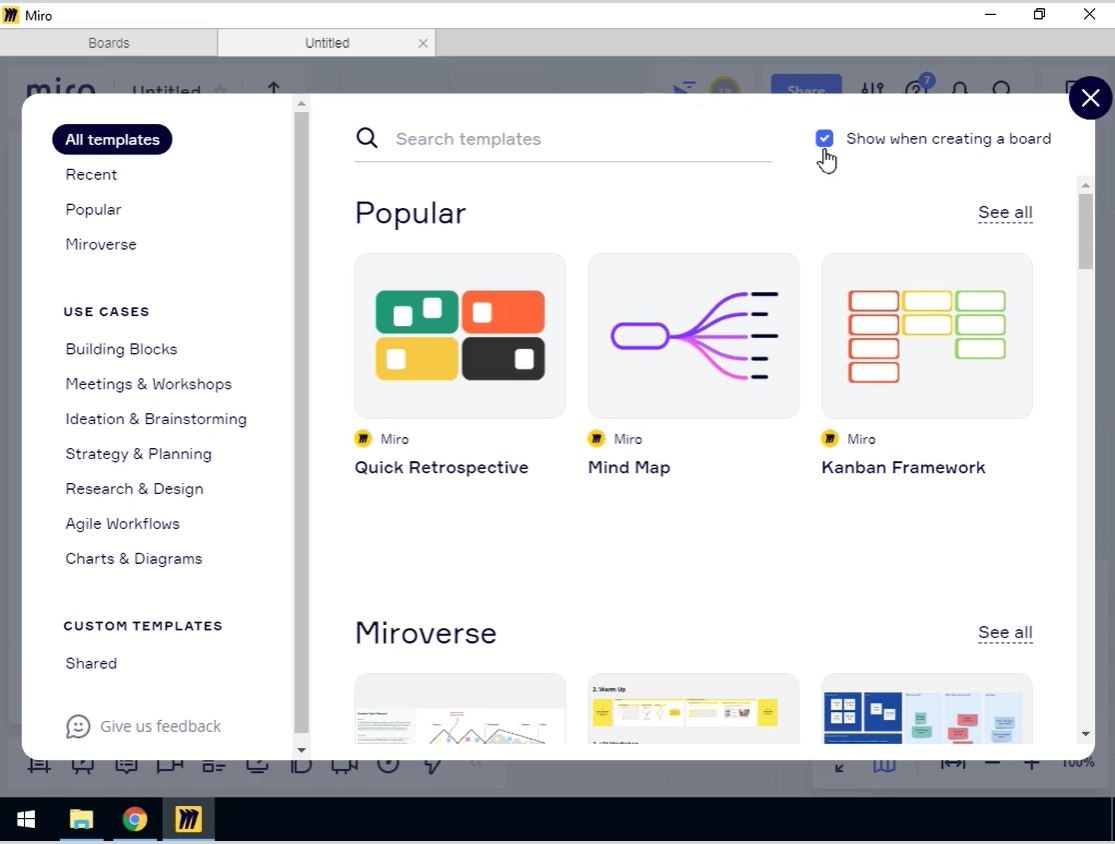Click See all next to Popular heading
Viewport: 1115px width, 844px height.
(1005, 212)
